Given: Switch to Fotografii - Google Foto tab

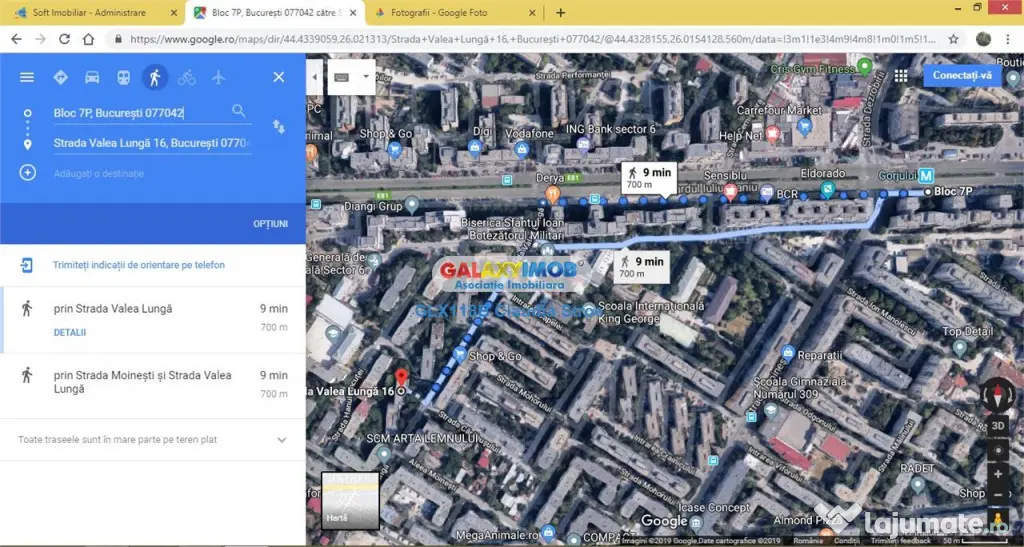Looking at the screenshot, I should (x=455, y=12).
